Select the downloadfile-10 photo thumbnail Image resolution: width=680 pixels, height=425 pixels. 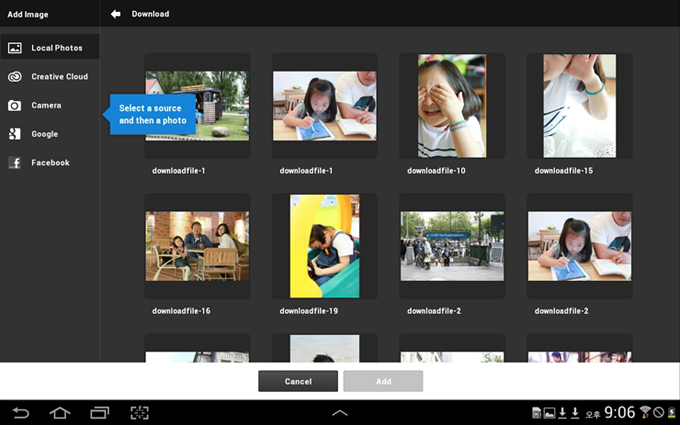(x=452, y=106)
